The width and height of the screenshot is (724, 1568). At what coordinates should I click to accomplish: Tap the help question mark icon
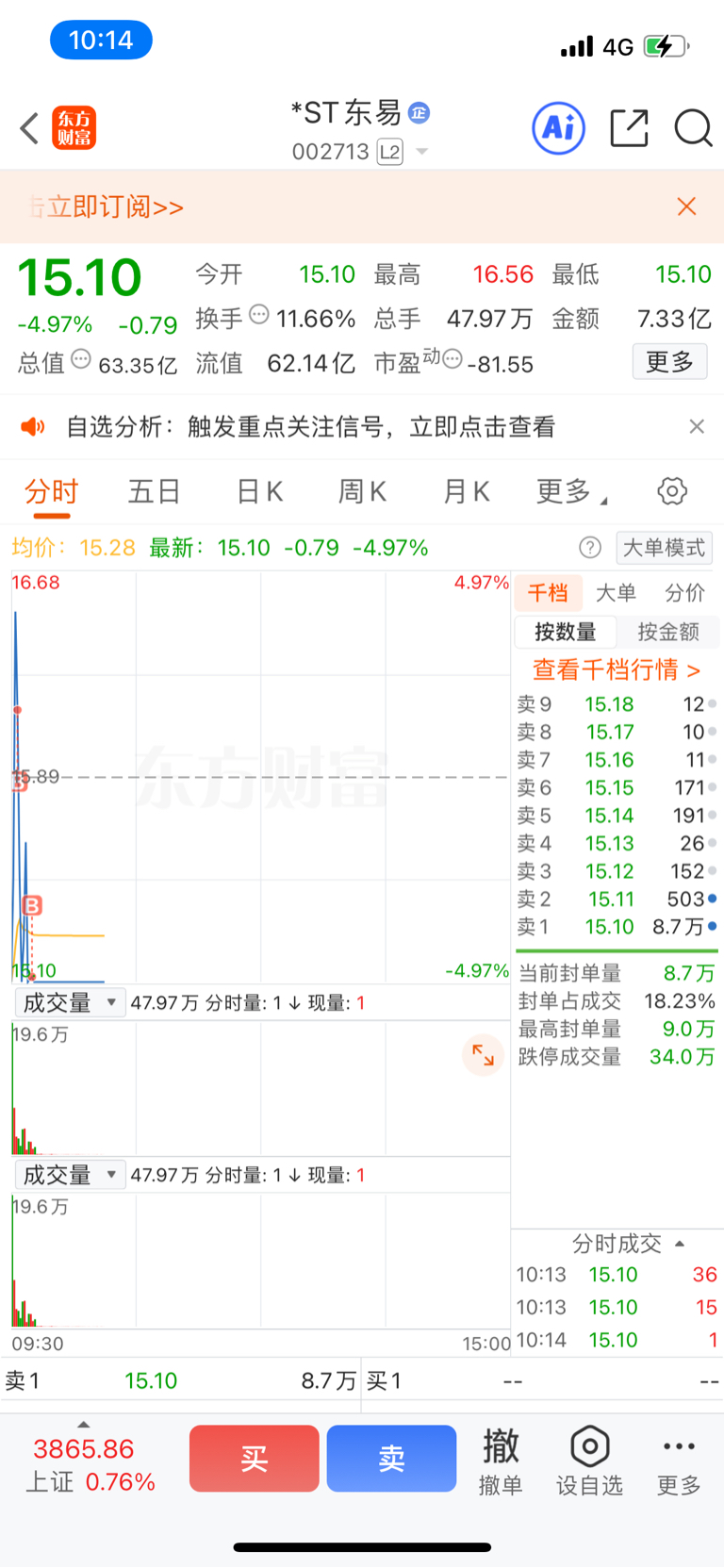click(590, 548)
